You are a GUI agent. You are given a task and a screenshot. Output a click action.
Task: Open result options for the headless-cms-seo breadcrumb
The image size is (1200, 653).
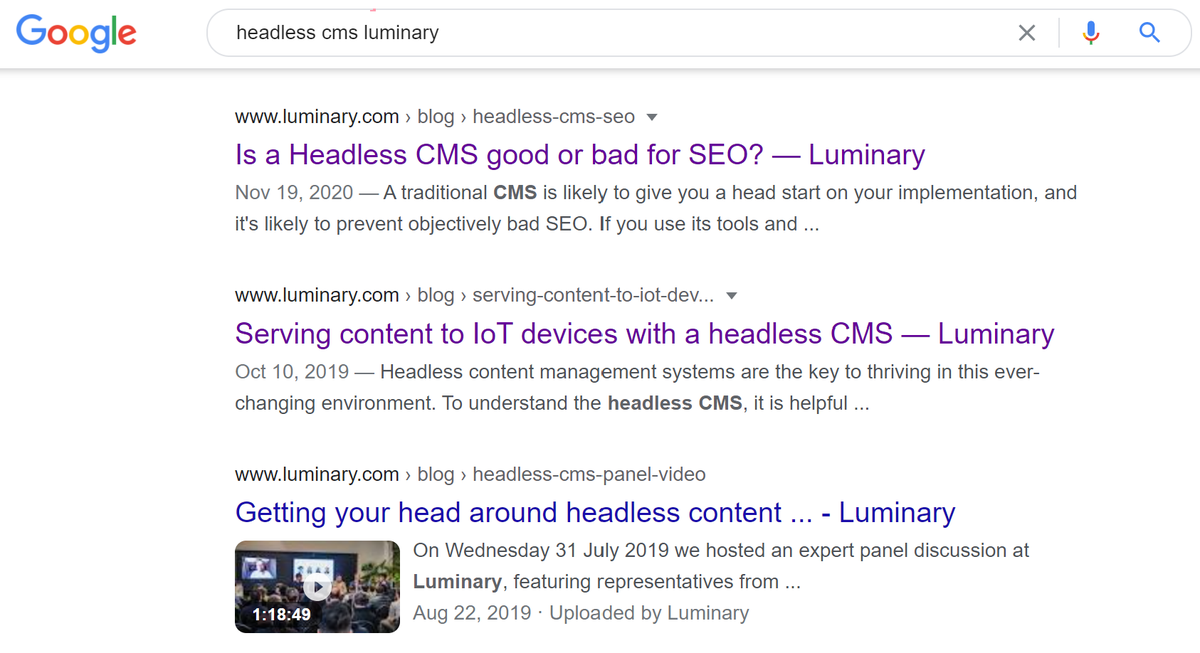tap(652, 117)
